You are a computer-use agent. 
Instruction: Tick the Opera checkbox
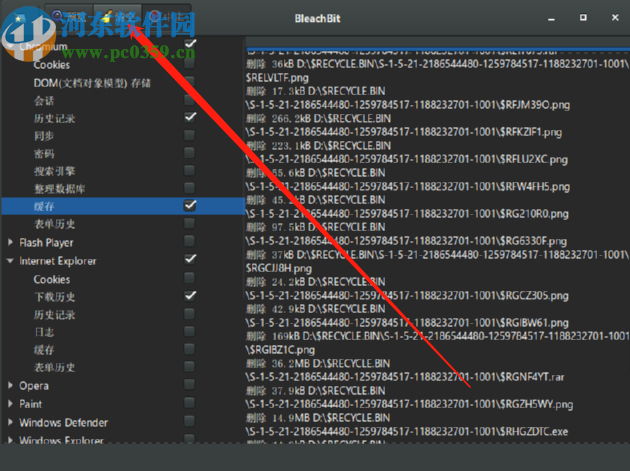(x=190, y=385)
